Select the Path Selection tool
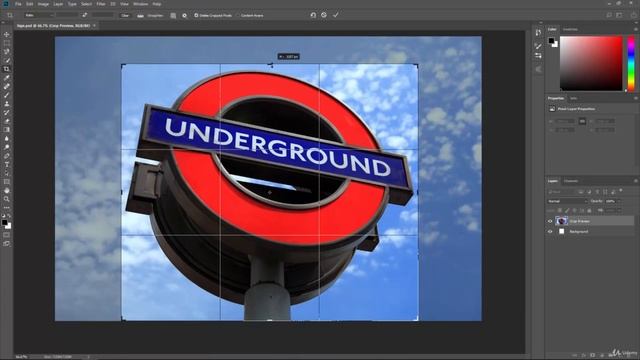The height and width of the screenshot is (360, 640). coord(7,173)
